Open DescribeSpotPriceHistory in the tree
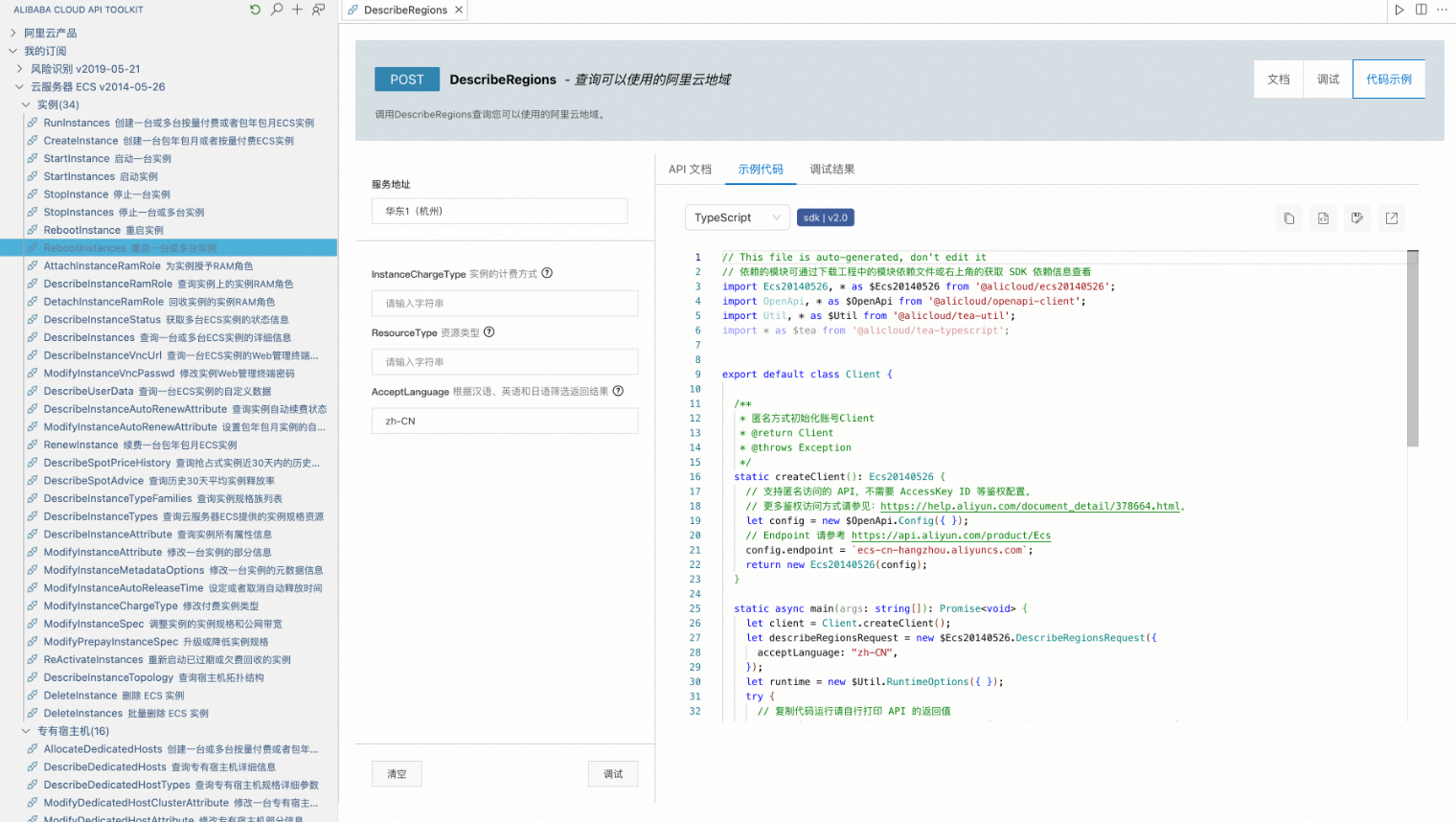This screenshot has height=822, width=1456. (182, 463)
